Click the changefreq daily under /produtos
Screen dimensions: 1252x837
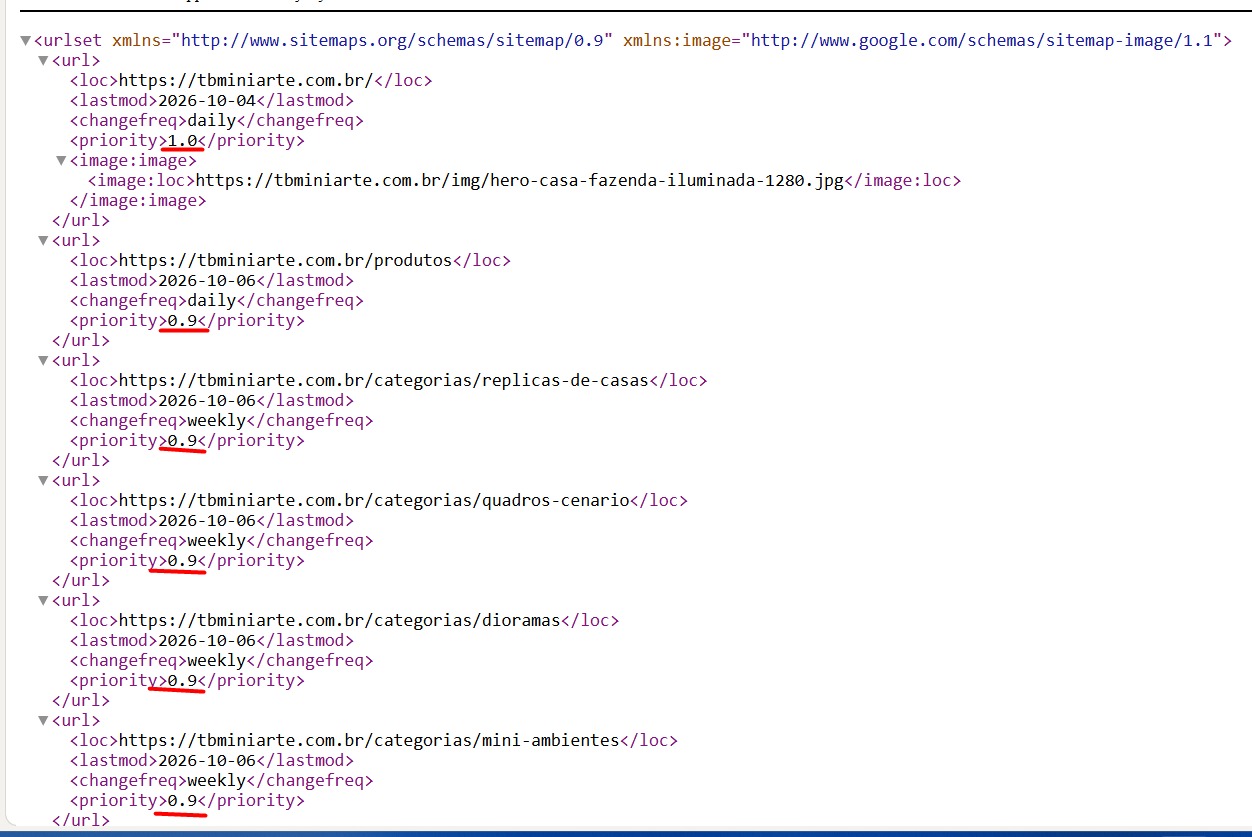[x=212, y=300]
